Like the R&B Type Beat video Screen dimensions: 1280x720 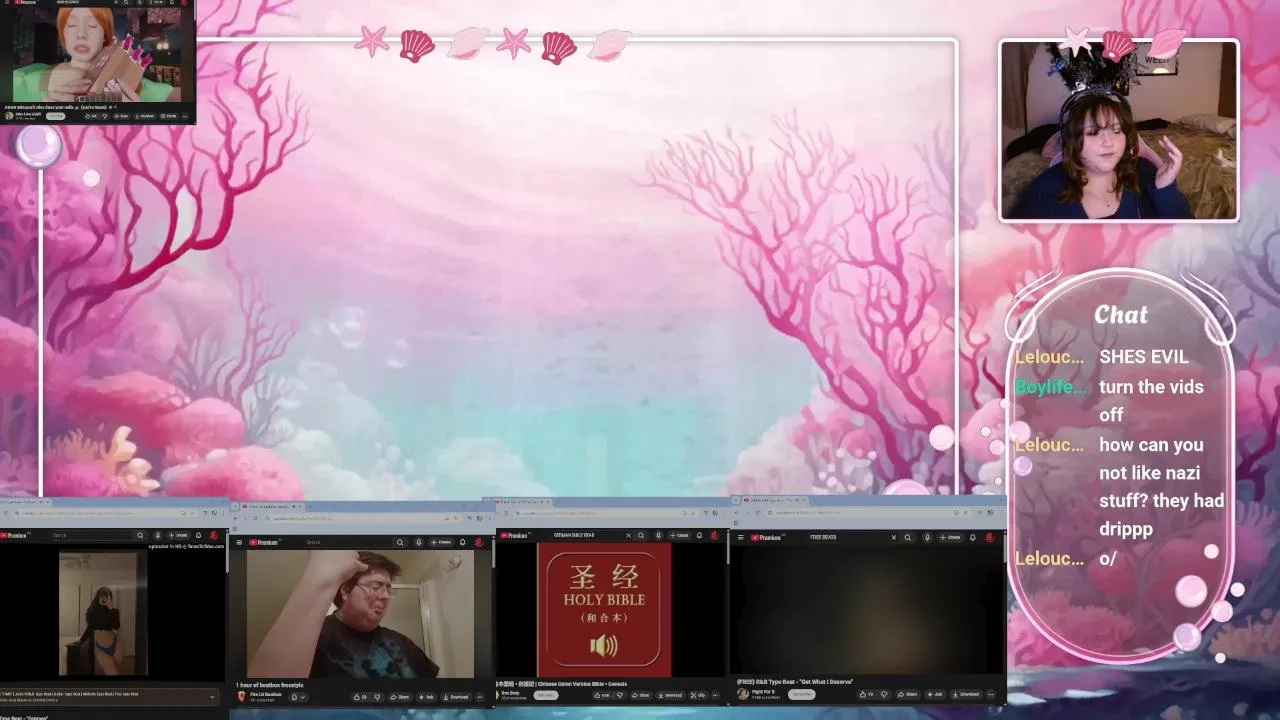click(866, 694)
